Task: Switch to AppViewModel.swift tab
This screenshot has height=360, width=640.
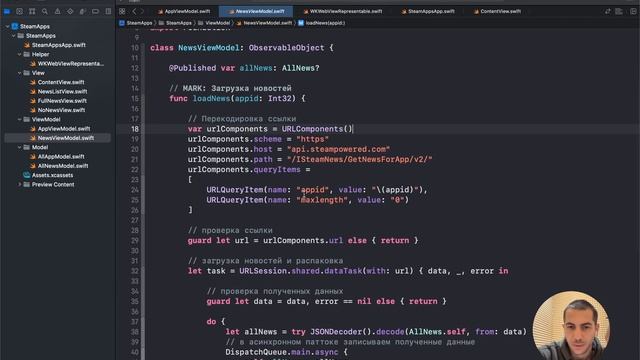Action: pyautogui.click(x=184, y=11)
